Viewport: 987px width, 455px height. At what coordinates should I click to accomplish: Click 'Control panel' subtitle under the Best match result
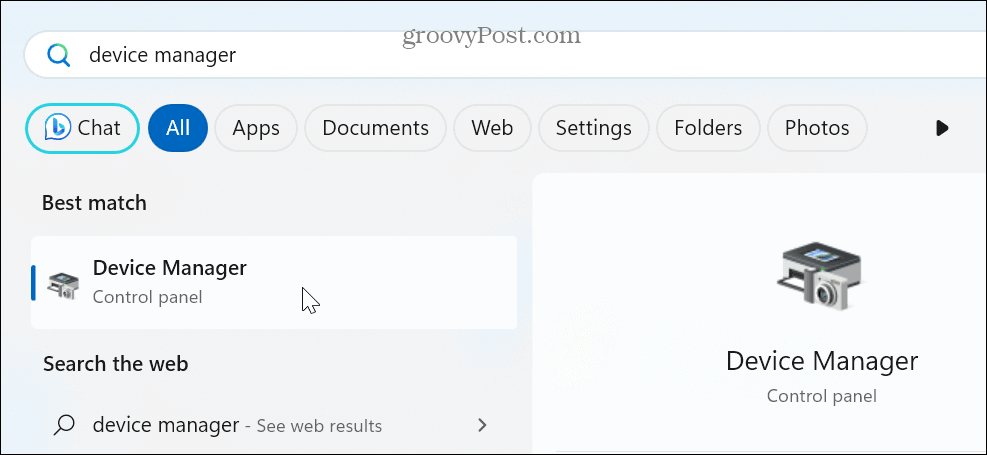click(147, 297)
